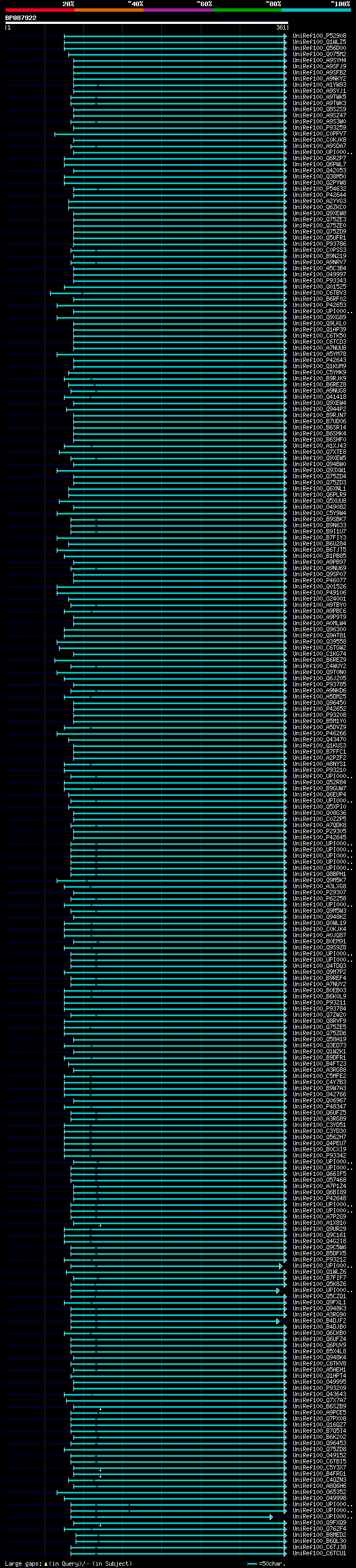Click the alignment bar of UniRef100_P52908
The image size is (356, 1568).
(175, 36)
